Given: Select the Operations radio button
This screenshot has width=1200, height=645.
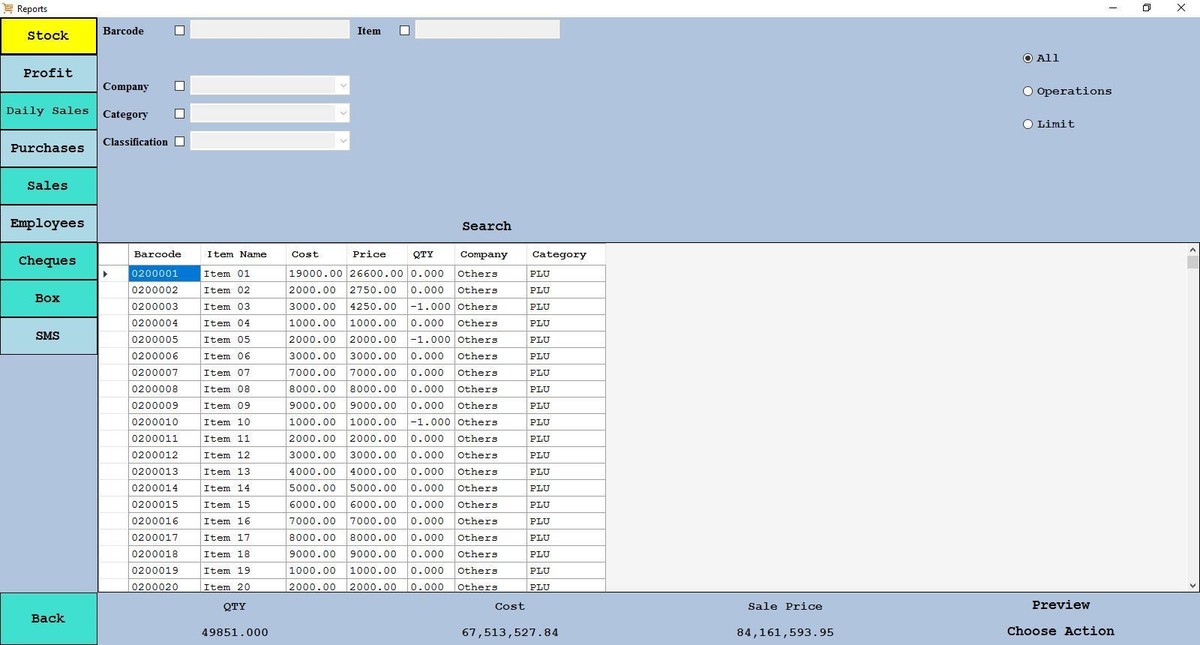Looking at the screenshot, I should (1028, 91).
